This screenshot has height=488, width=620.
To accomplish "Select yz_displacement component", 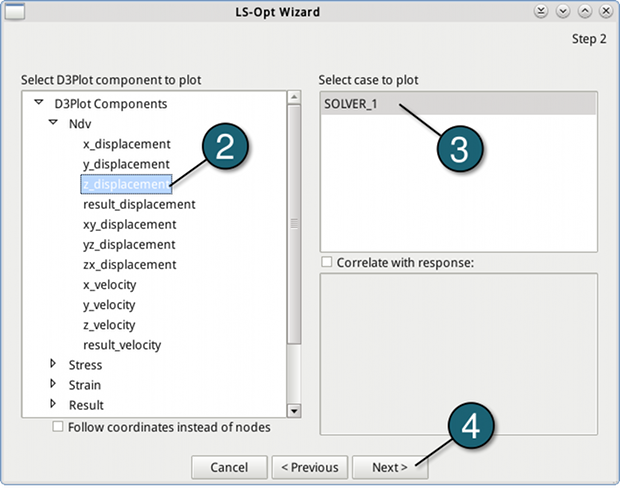I will (129, 245).
